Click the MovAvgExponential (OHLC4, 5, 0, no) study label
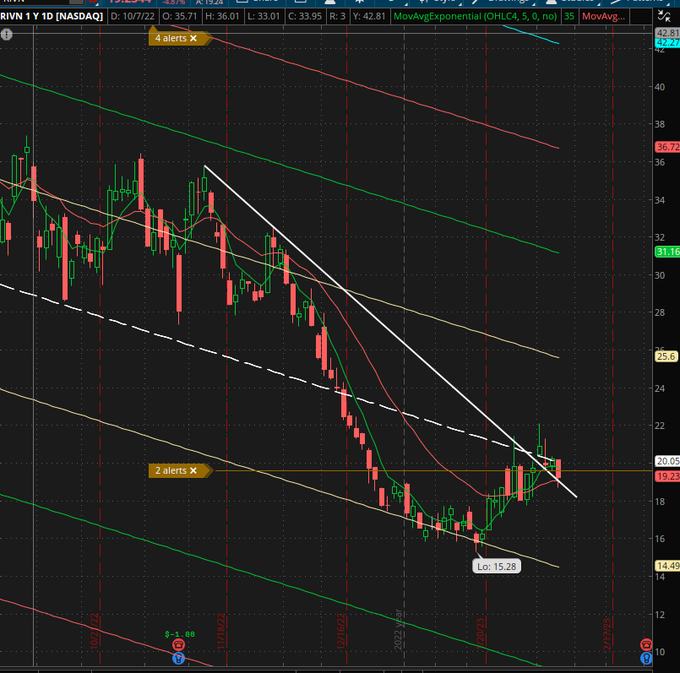This screenshot has height=673, width=680. (x=475, y=16)
